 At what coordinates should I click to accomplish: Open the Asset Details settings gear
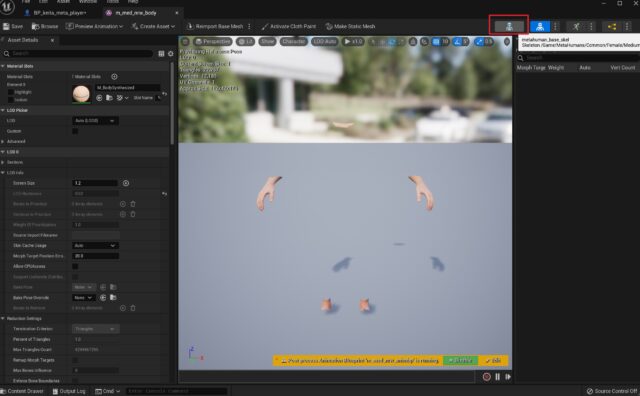coord(171,53)
